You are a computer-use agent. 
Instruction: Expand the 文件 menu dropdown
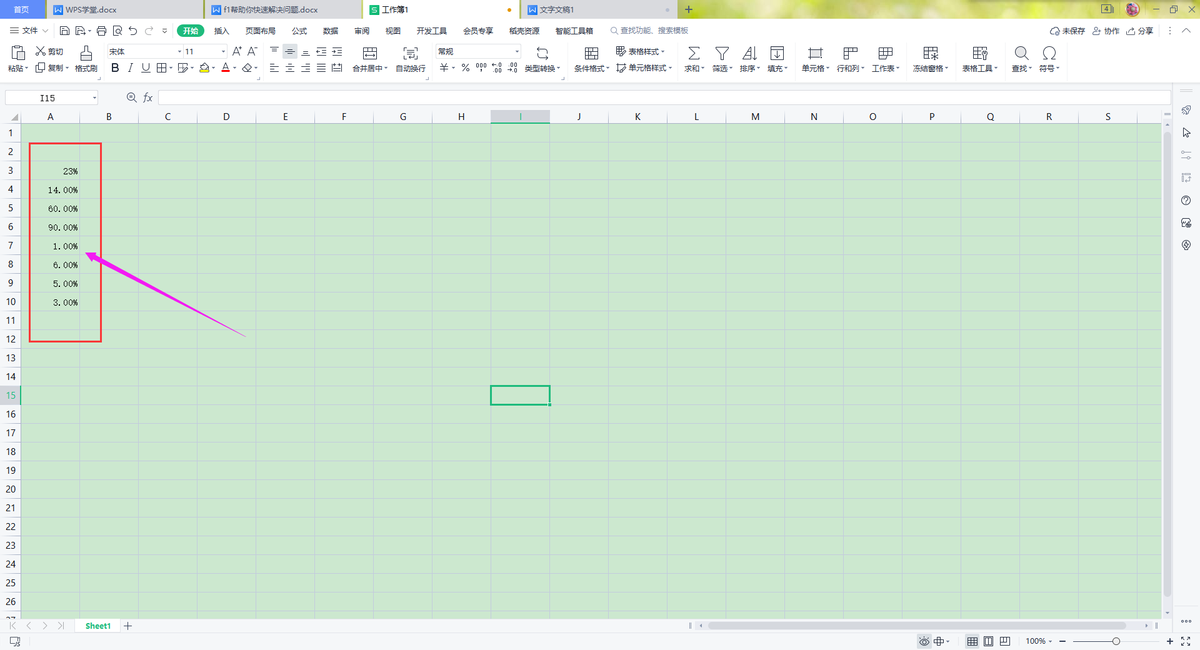(28, 32)
